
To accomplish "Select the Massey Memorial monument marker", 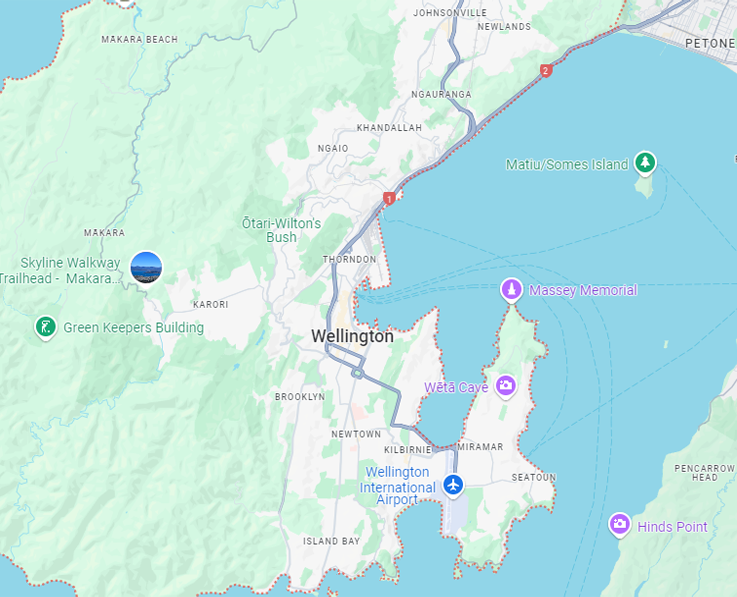I will (x=511, y=289).
